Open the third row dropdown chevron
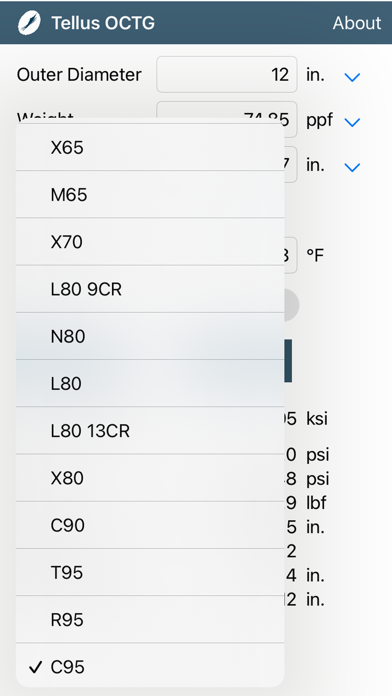This screenshot has width=392, height=696. coord(352,167)
